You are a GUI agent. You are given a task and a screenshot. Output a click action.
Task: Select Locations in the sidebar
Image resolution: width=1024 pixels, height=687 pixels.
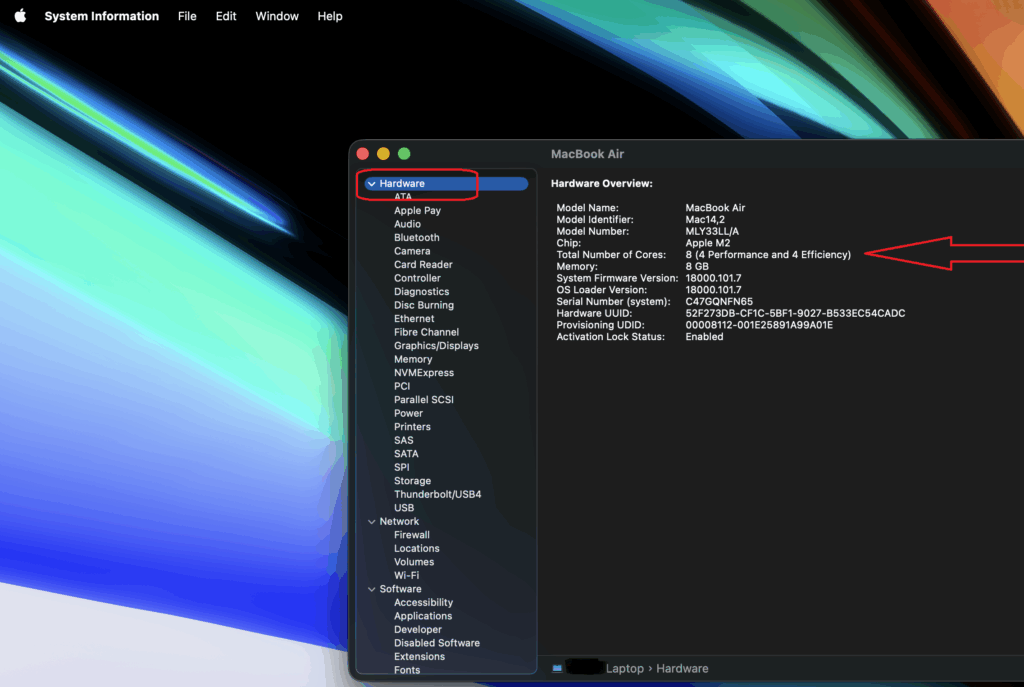coord(417,549)
